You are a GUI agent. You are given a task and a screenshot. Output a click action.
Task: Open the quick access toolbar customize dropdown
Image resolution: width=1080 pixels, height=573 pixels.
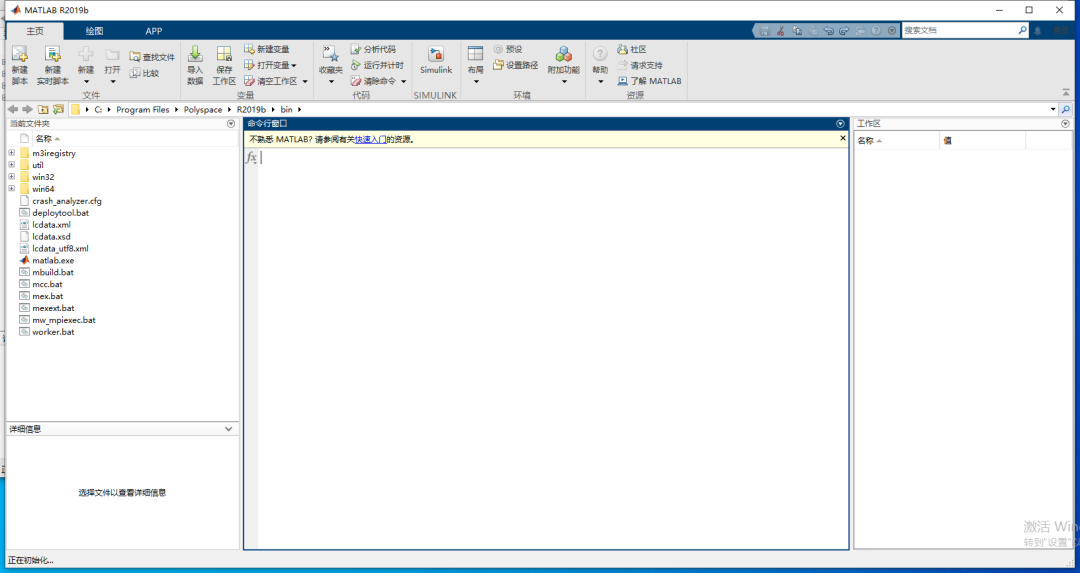[893, 31]
